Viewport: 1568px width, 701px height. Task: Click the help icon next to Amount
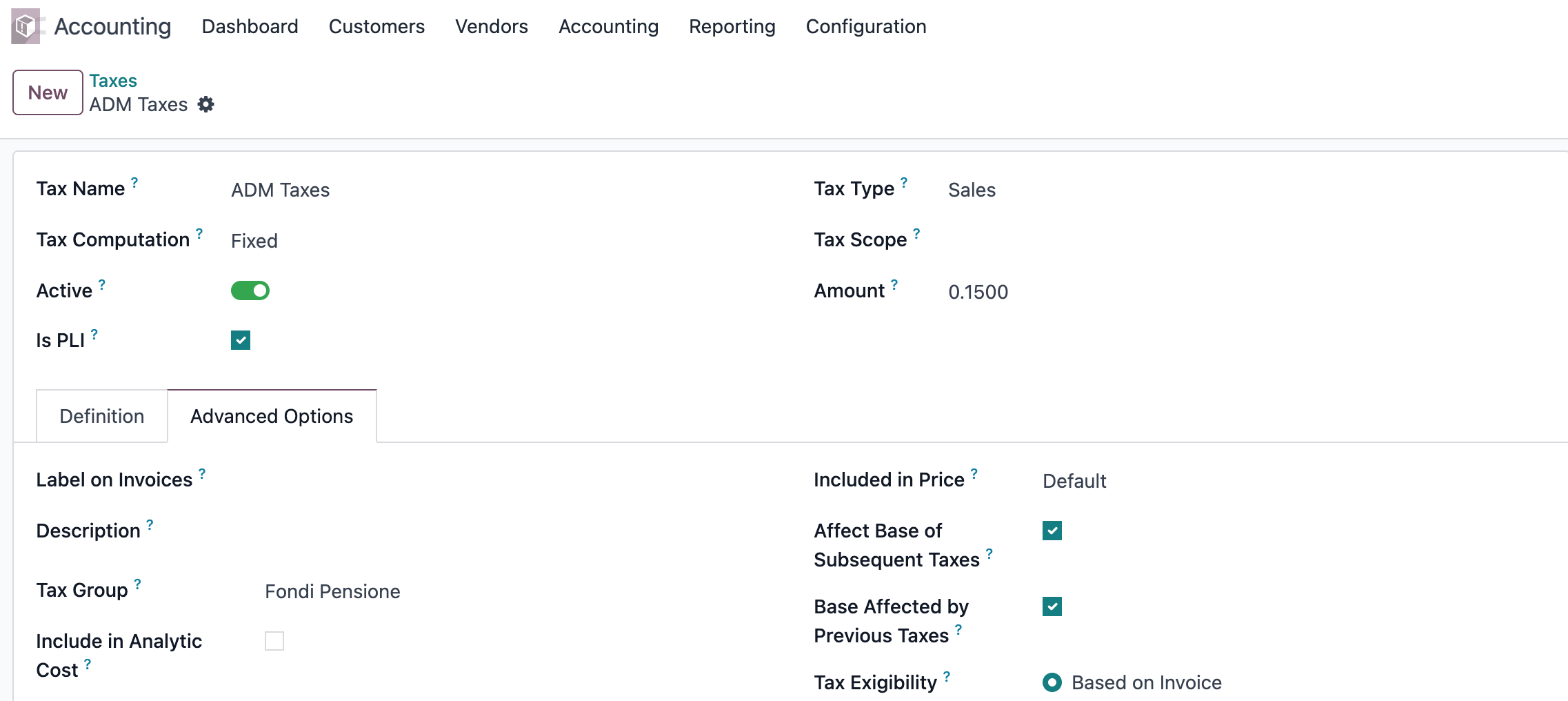894,284
